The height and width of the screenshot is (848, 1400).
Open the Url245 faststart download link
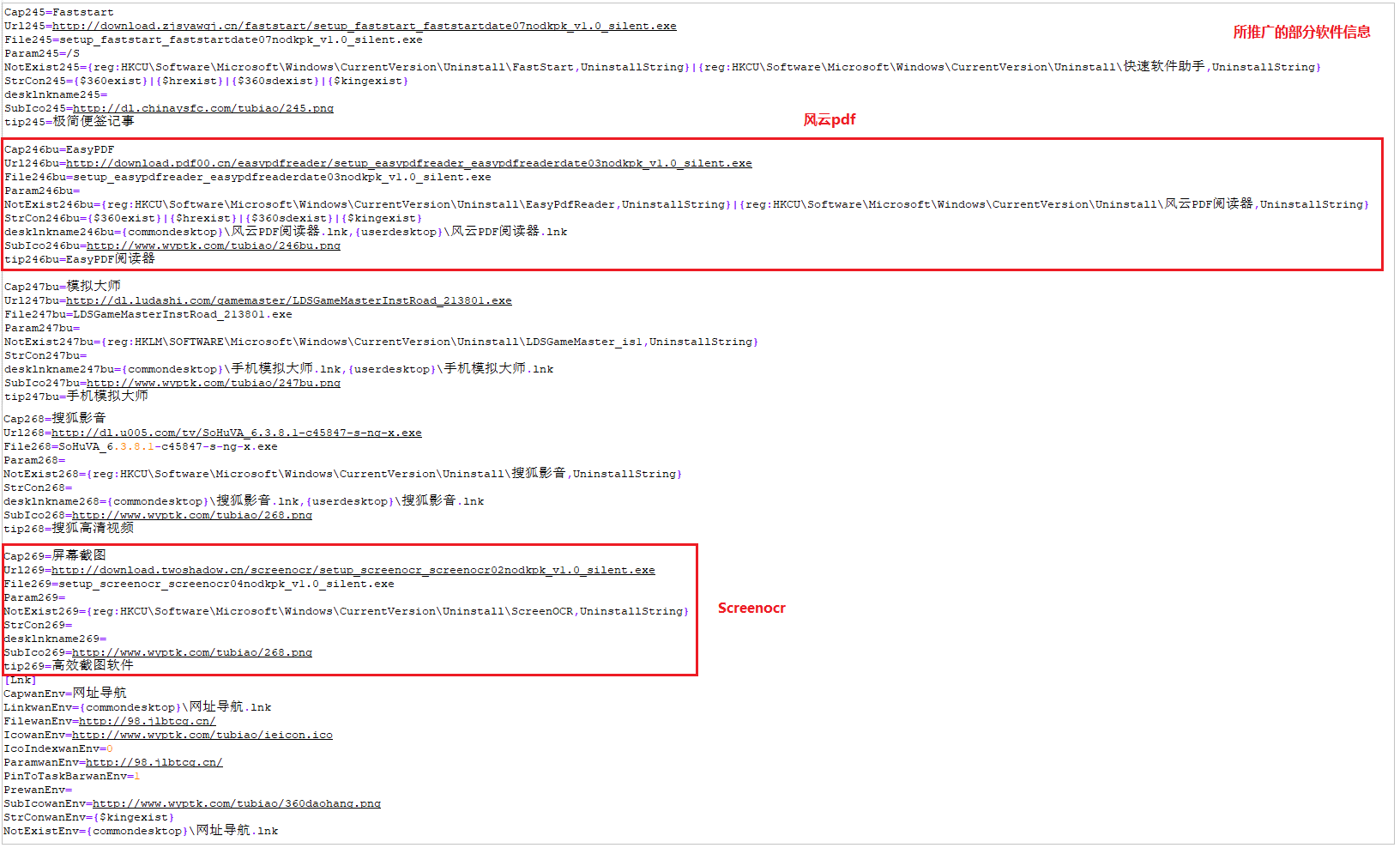tap(364, 27)
